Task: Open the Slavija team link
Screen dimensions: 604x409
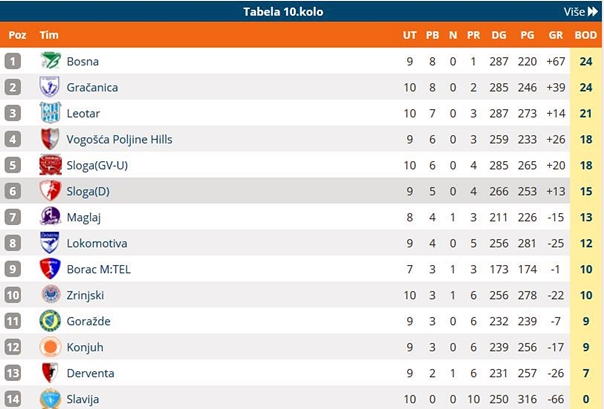Action: click(x=84, y=399)
